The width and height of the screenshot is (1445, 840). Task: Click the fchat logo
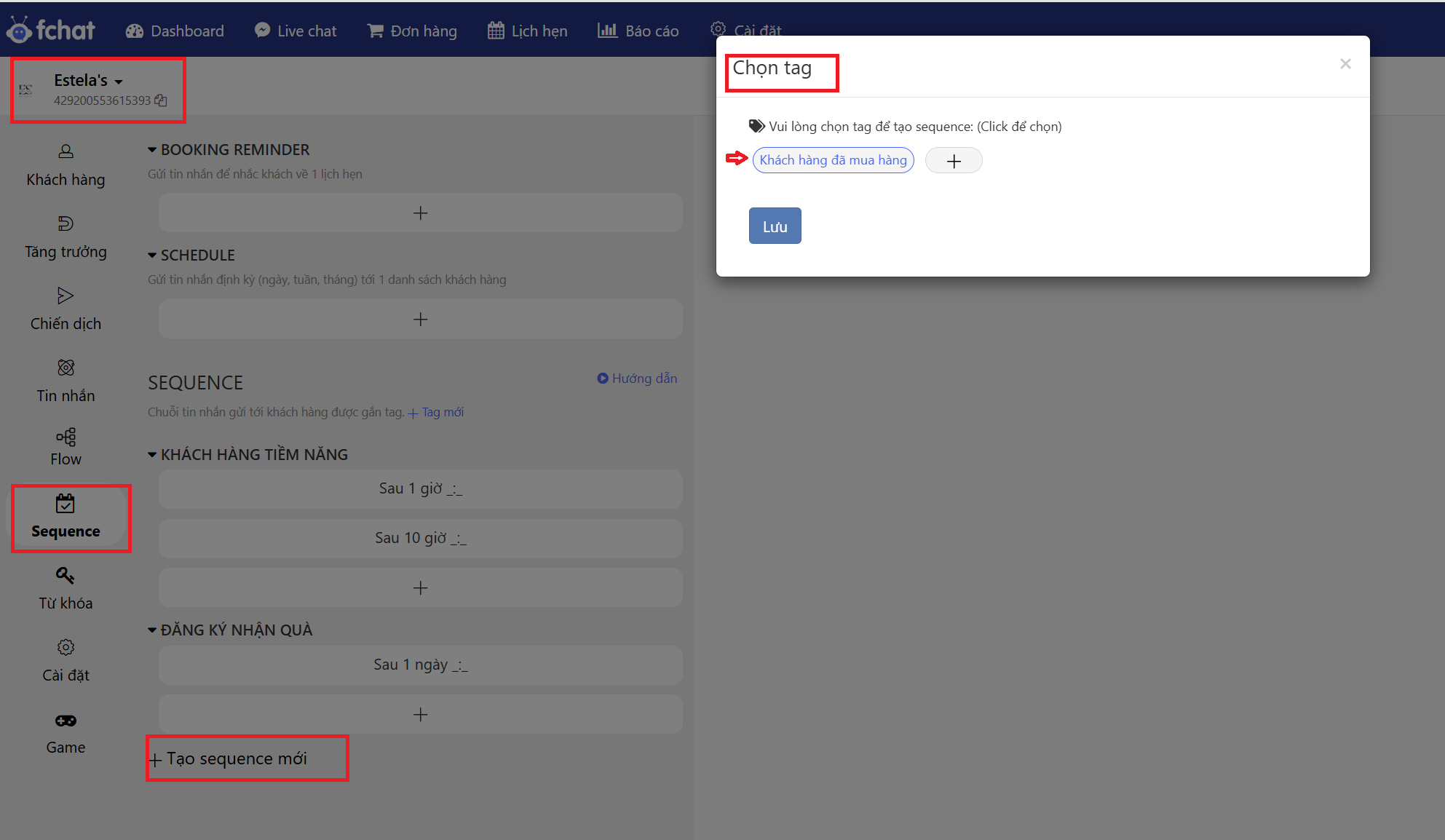click(50, 30)
